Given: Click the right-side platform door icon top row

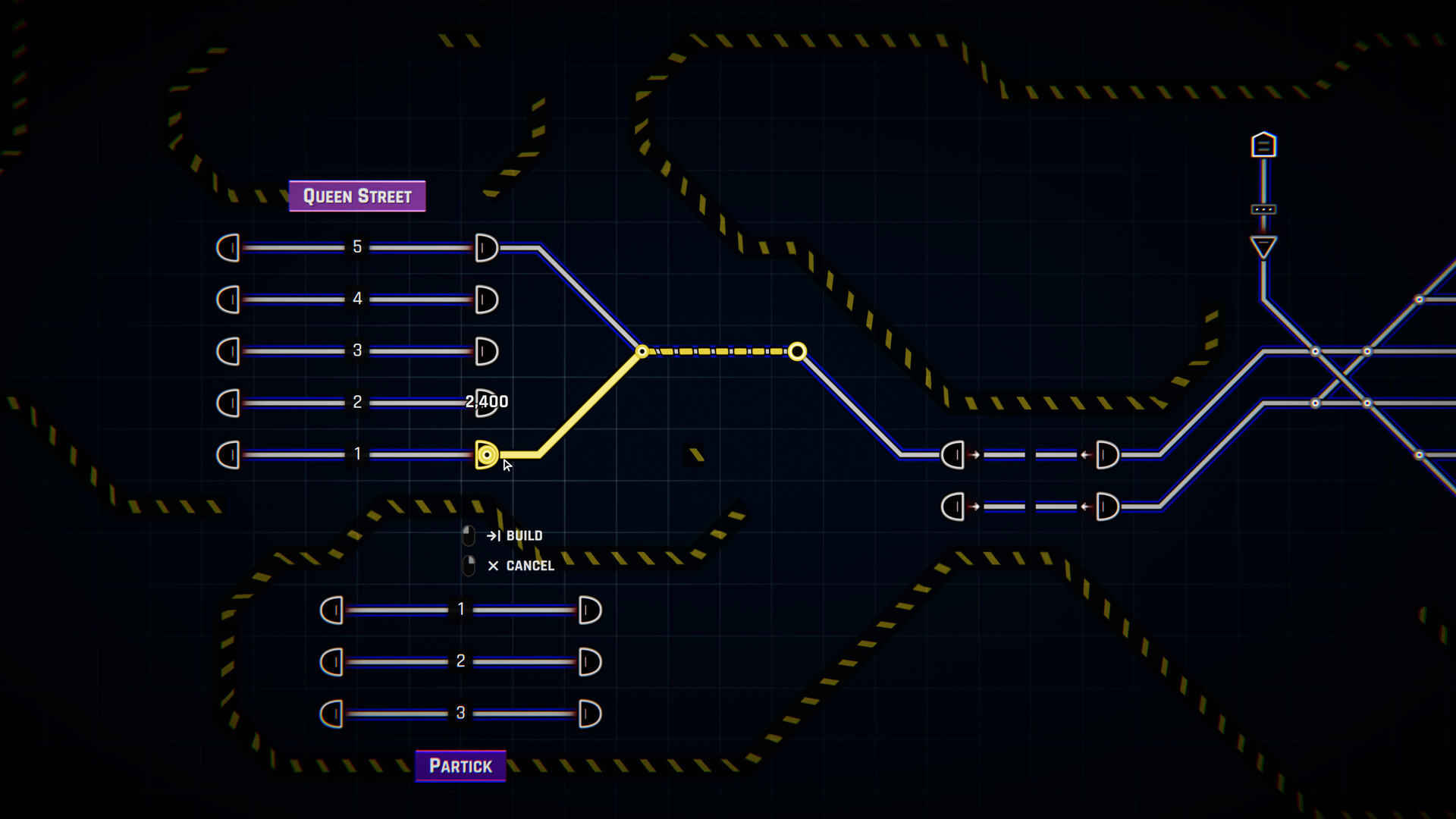Looking at the screenshot, I should [487, 247].
